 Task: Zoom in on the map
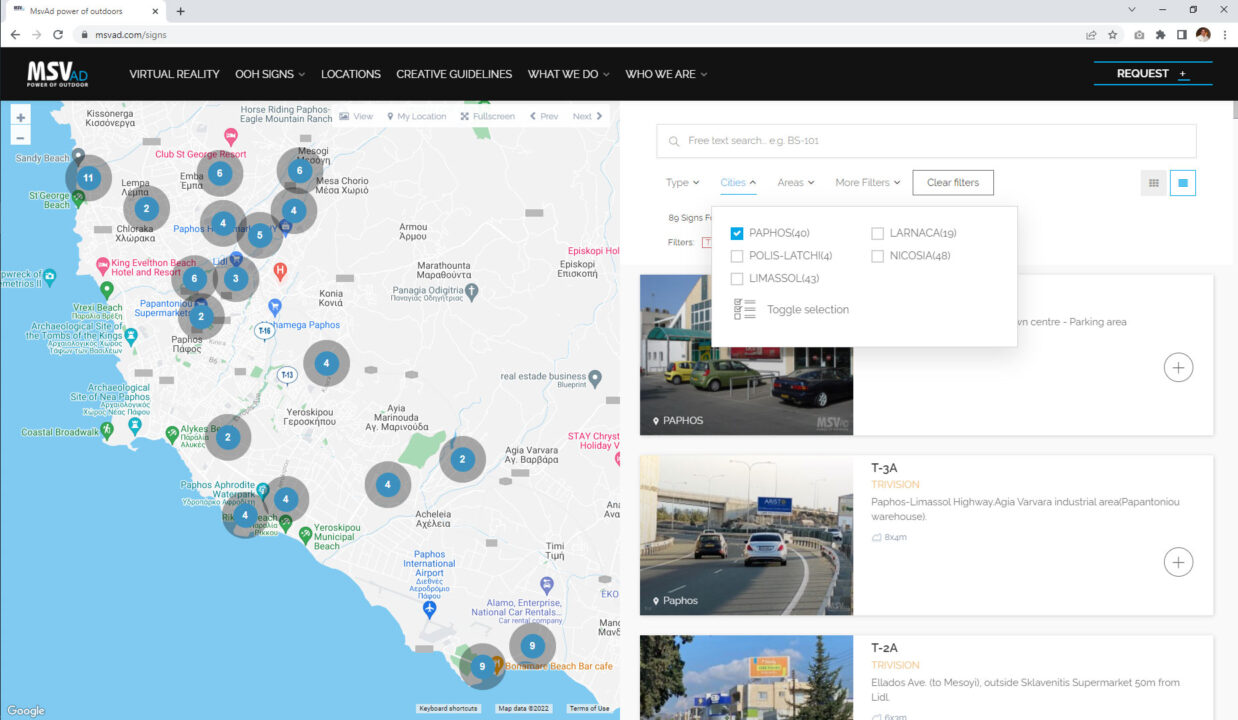click(21, 117)
